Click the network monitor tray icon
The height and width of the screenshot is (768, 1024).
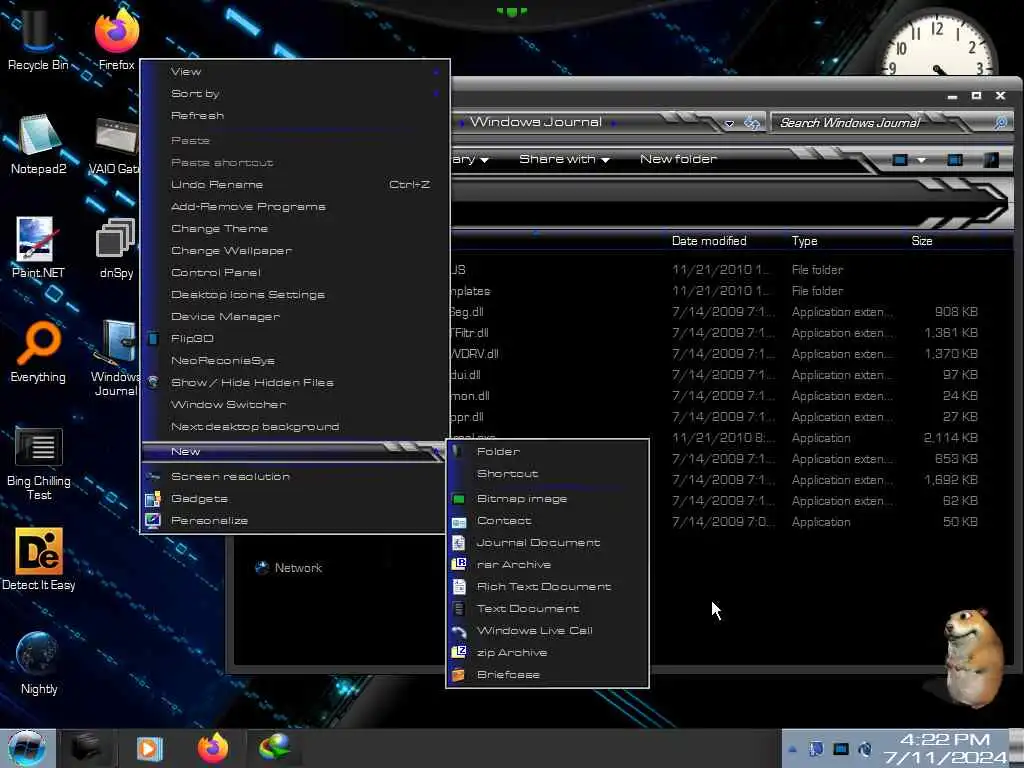840,749
